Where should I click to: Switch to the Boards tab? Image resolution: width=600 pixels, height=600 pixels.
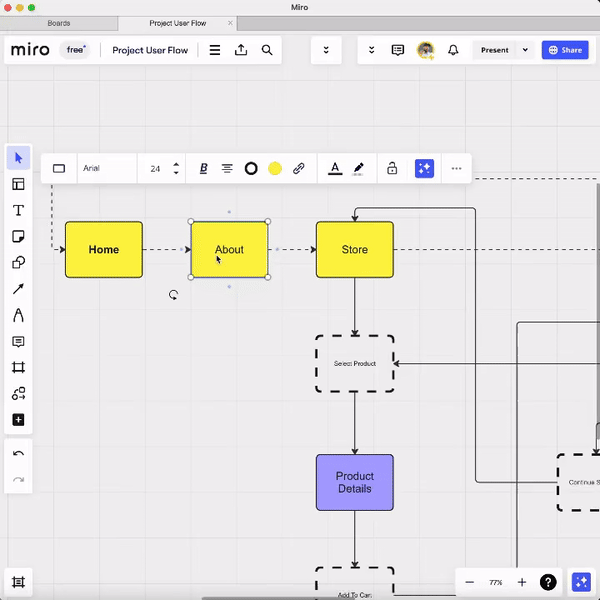click(59, 23)
